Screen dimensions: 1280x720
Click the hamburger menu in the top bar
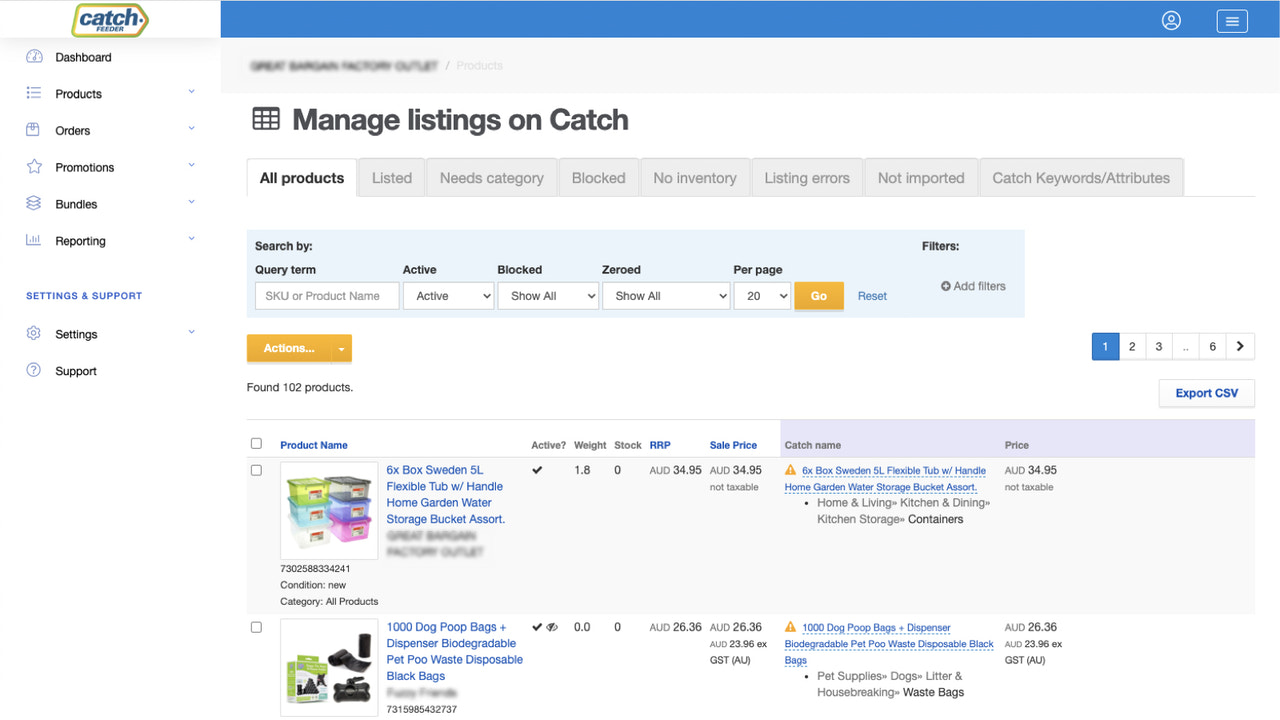point(1232,20)
